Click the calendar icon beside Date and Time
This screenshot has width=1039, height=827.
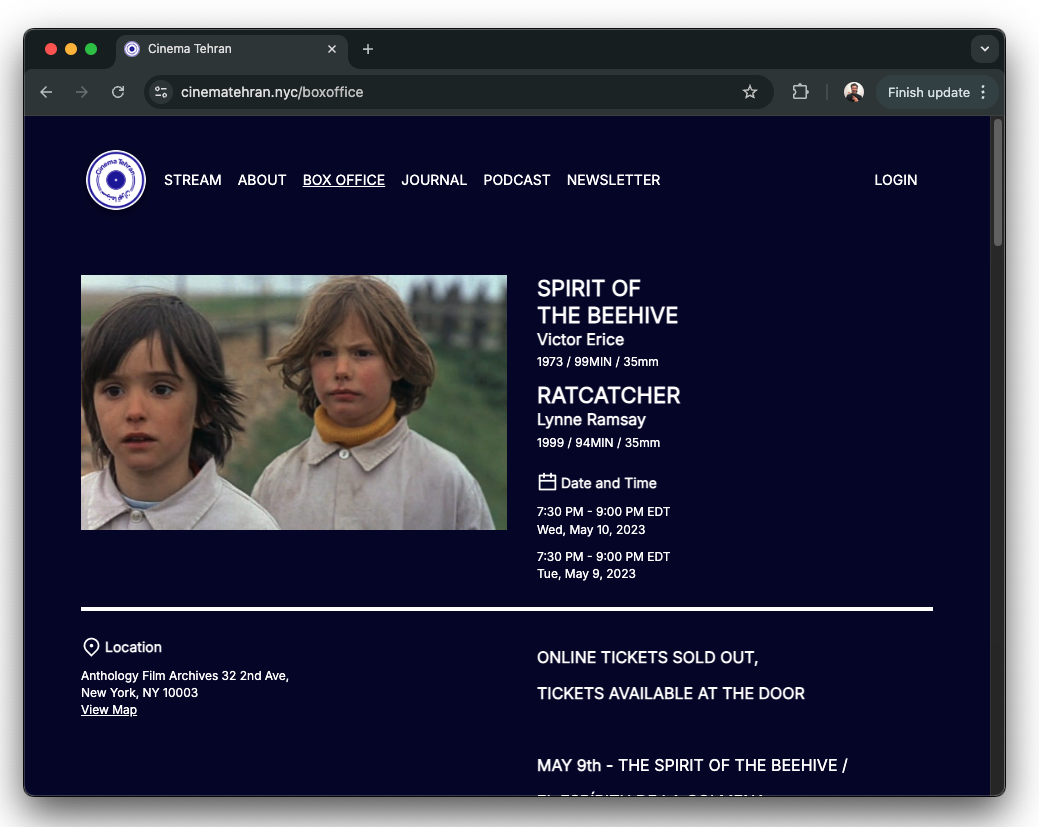(547, 482)
